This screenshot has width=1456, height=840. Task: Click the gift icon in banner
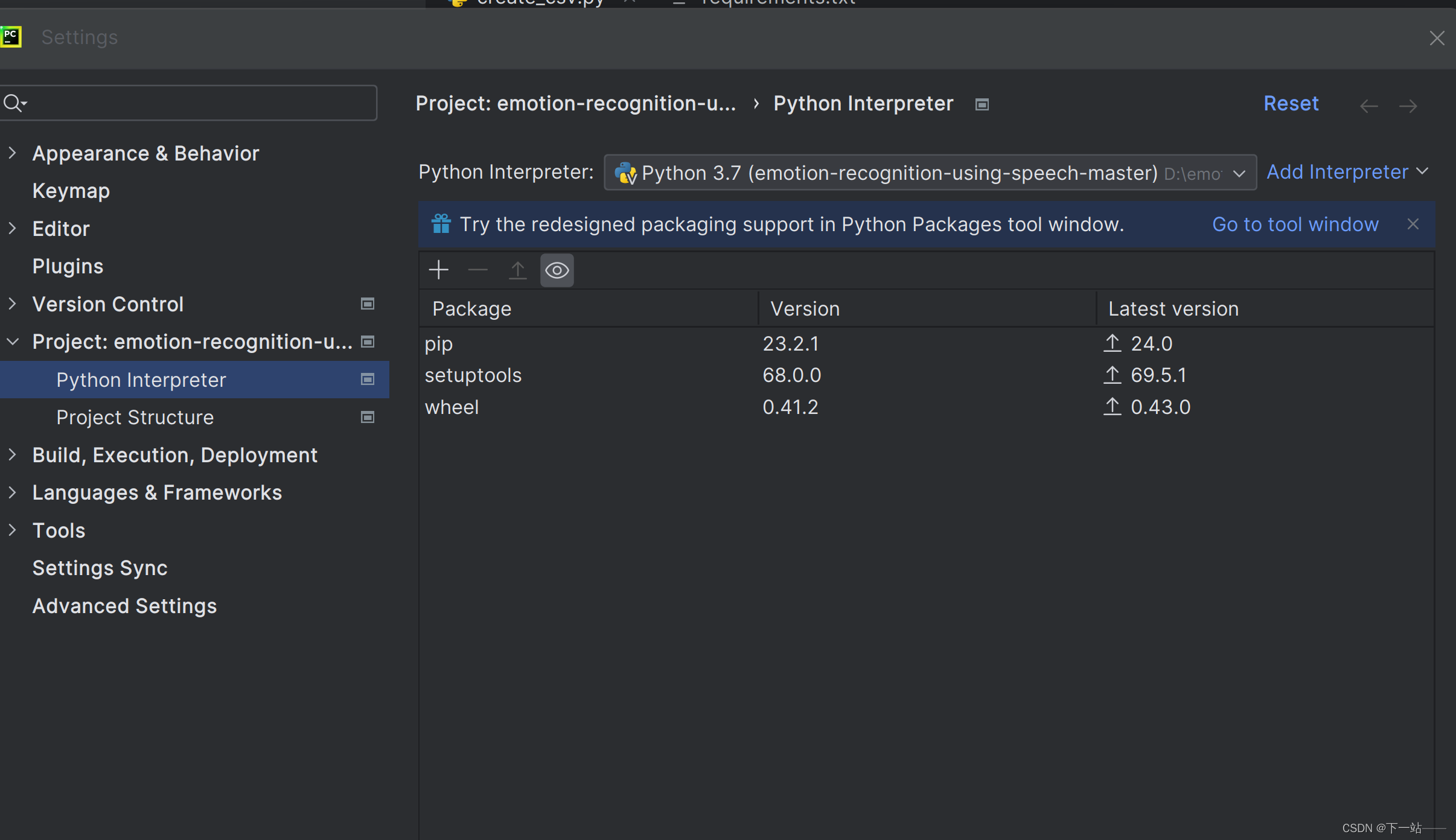441,224
